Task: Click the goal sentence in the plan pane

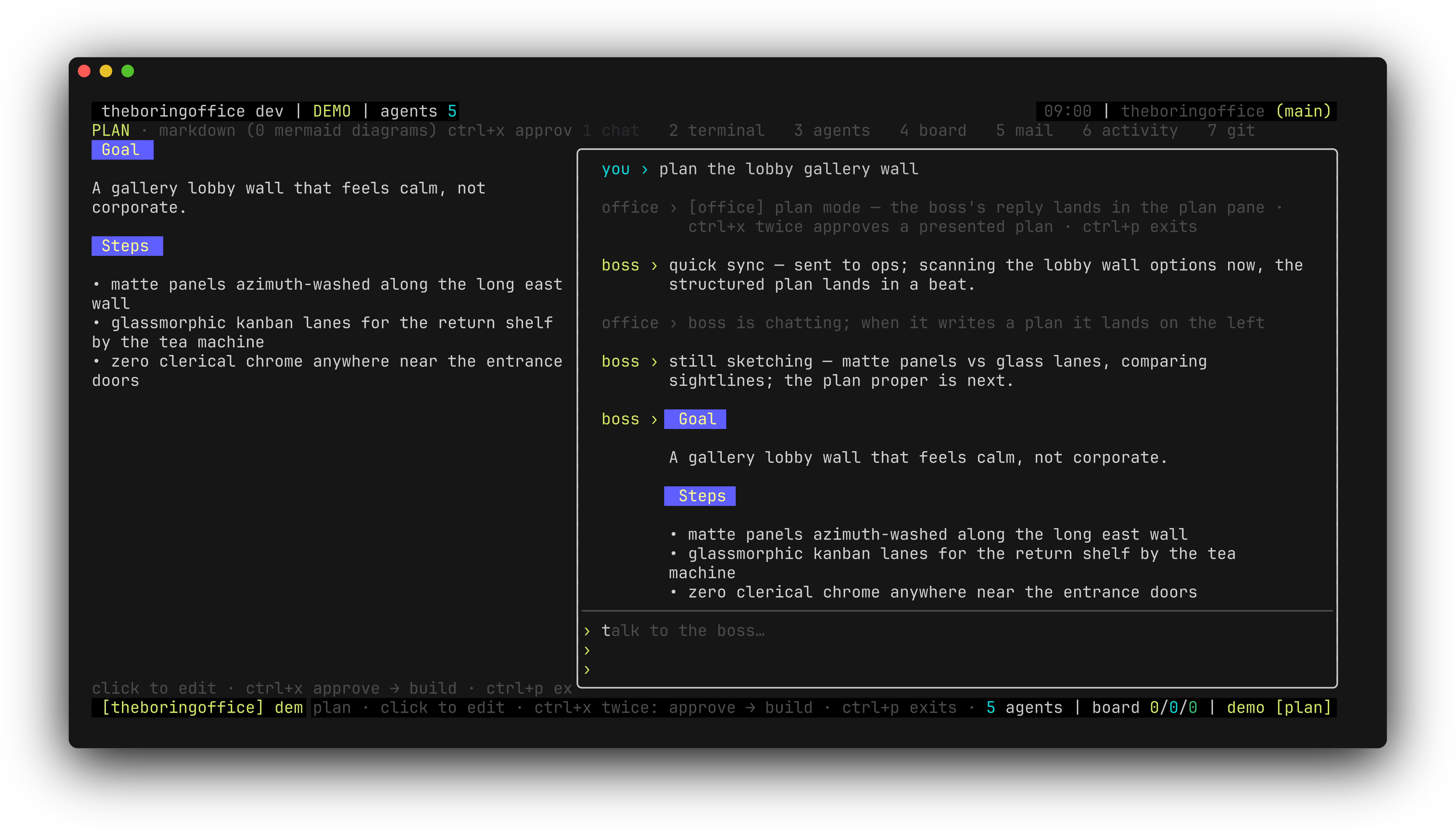Action: (x=289, y=198)
